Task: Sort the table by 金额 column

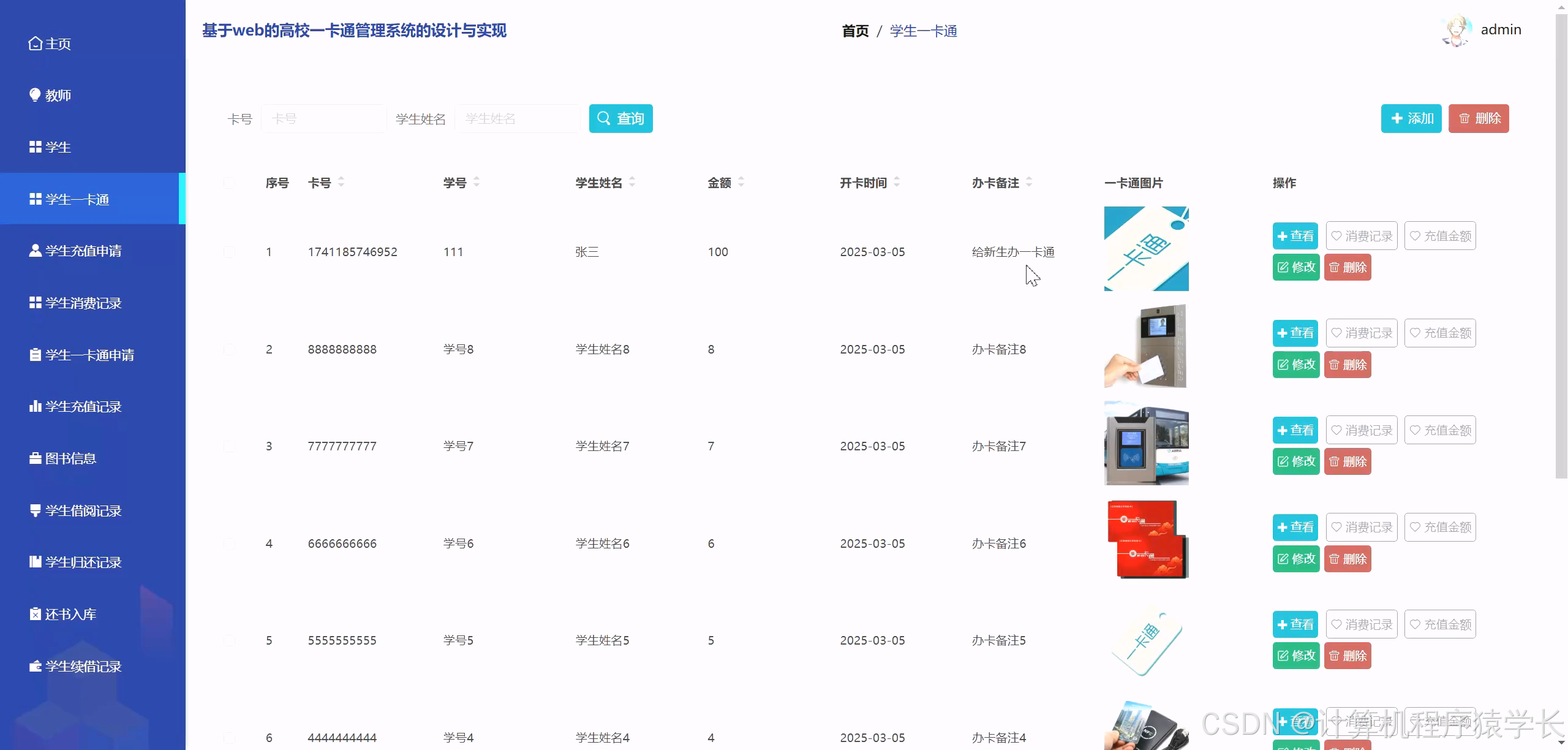Action: tap(741, 182)
